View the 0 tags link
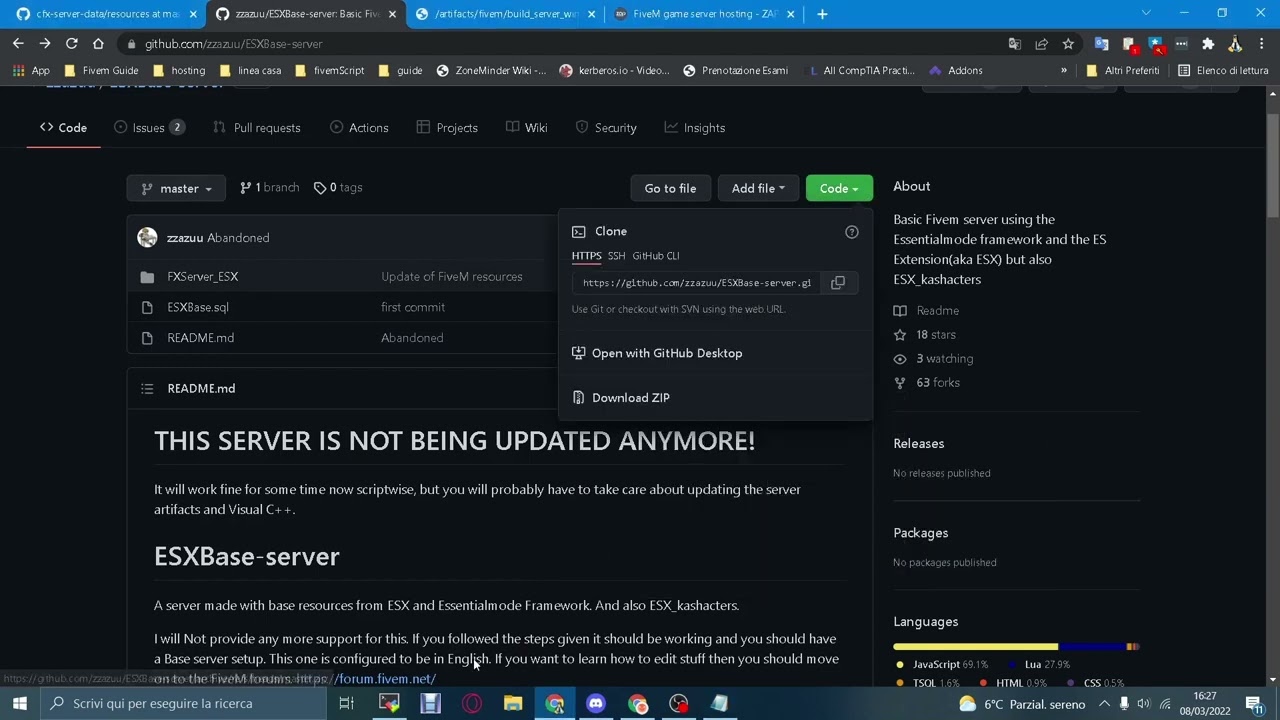 [x=338, y=187]
